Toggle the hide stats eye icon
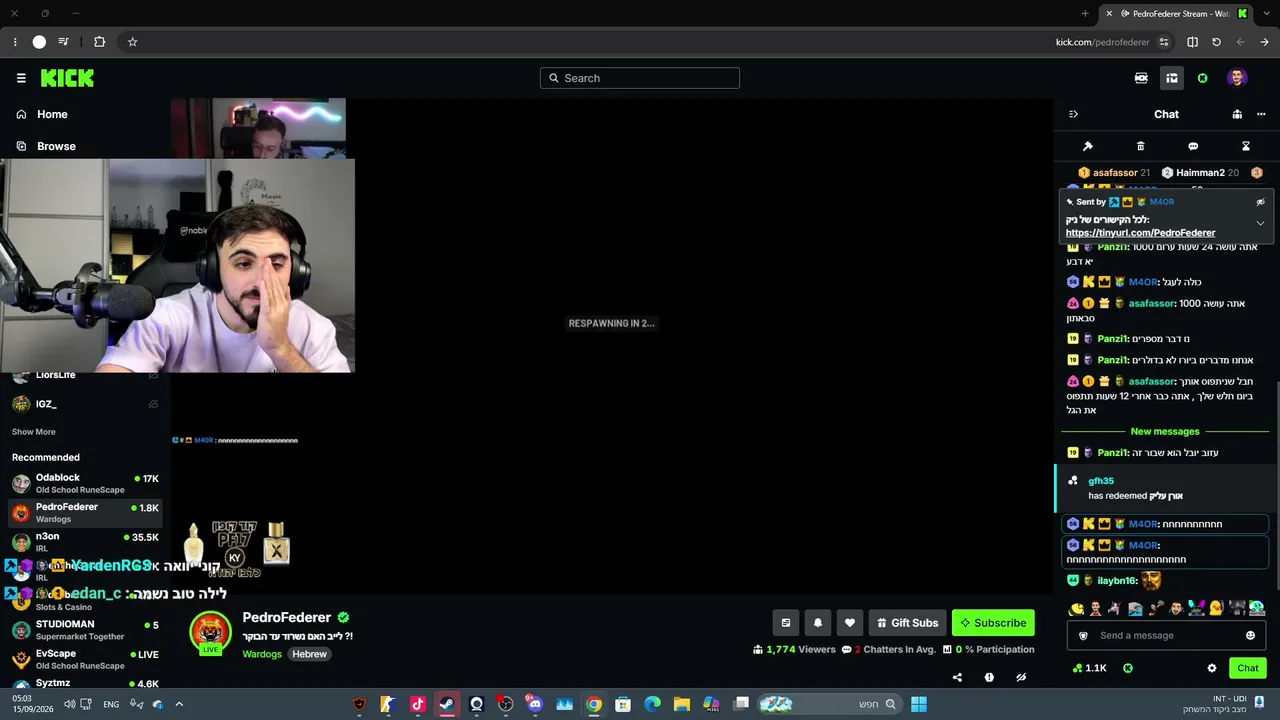This screenshot has width=1280, height=720. click(x=1021, y=677)
